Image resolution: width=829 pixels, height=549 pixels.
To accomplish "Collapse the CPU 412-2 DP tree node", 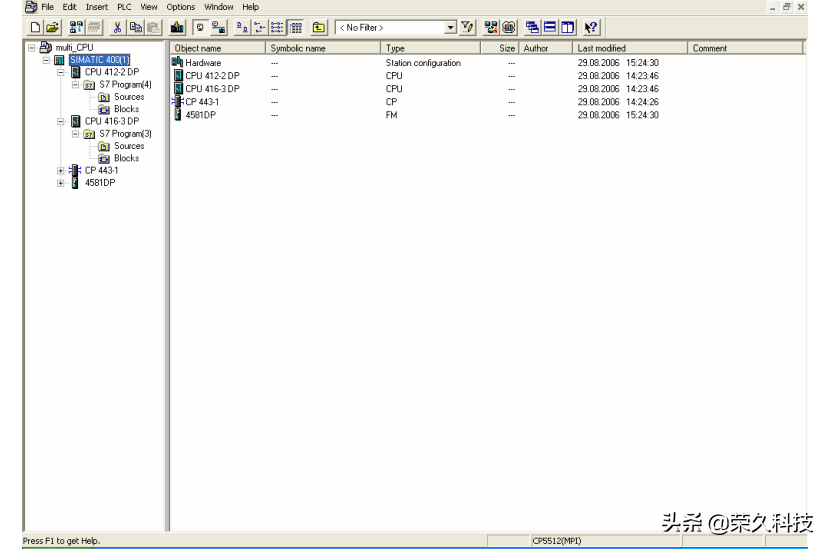I will point(61,72).
